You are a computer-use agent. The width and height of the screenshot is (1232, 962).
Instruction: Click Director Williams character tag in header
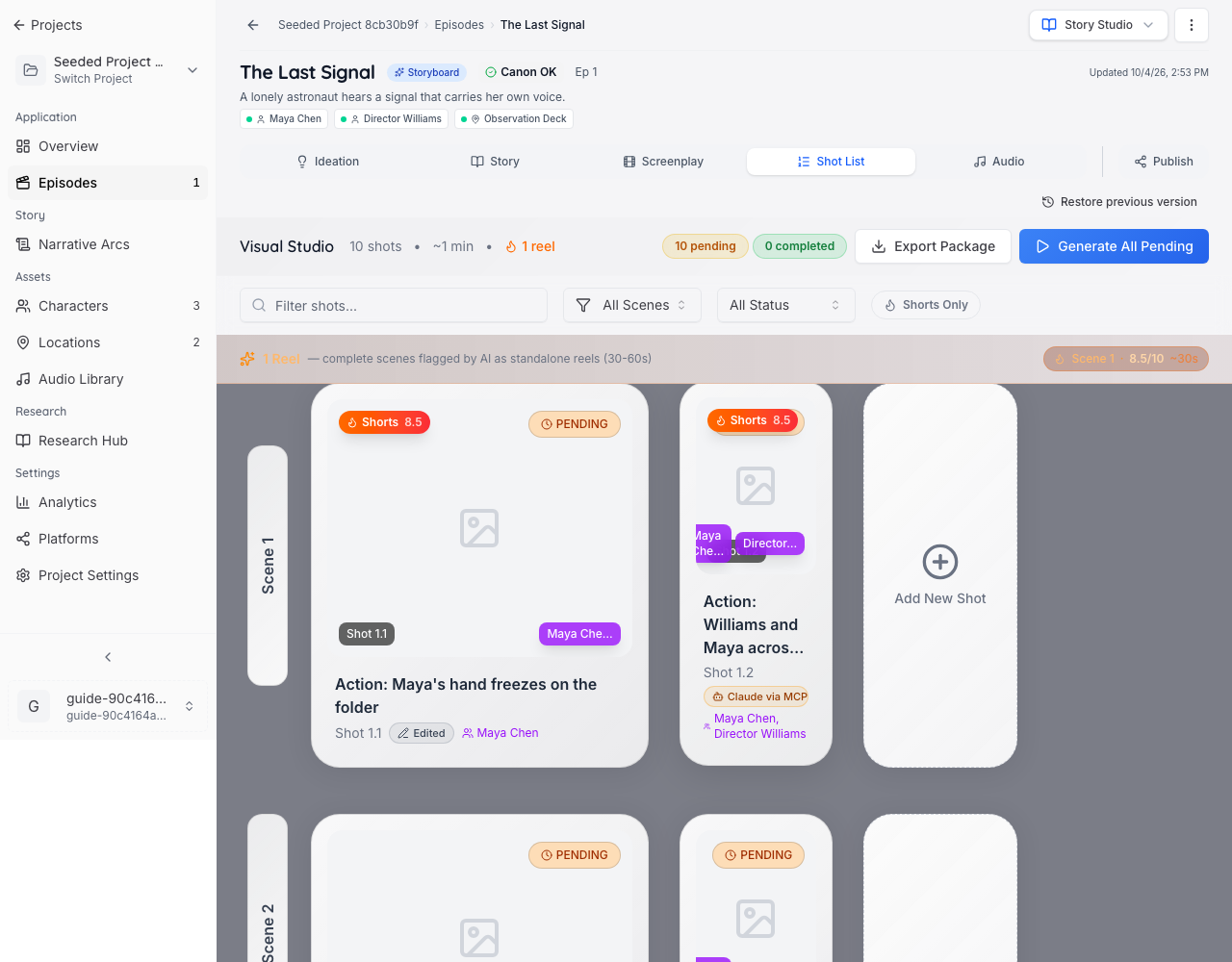(392, 119)
